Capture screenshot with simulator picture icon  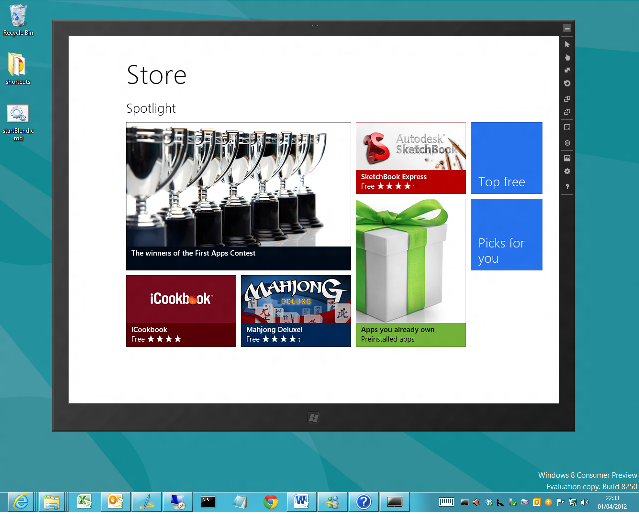click(567, 158)
